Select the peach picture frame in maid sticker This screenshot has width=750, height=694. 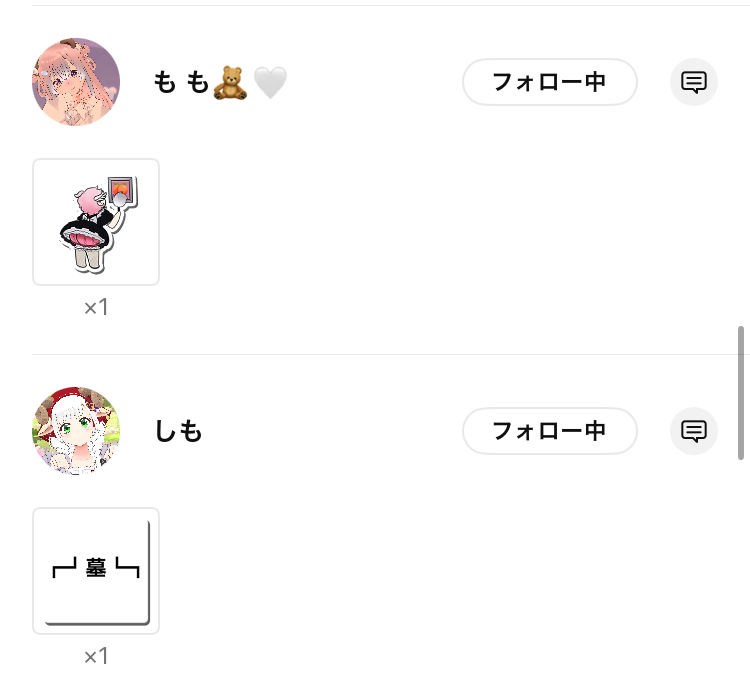(x=122, y=190)
